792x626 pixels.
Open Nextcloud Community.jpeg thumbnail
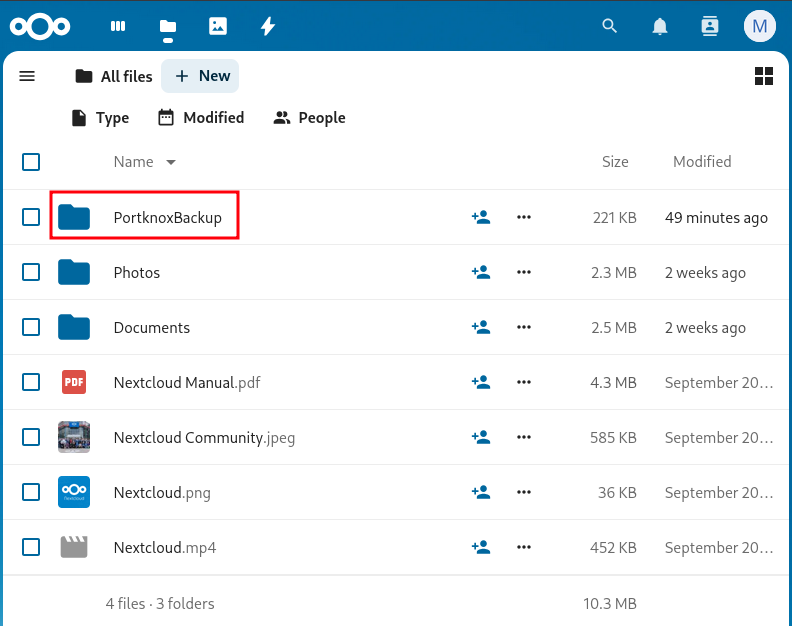coord(74,437)
